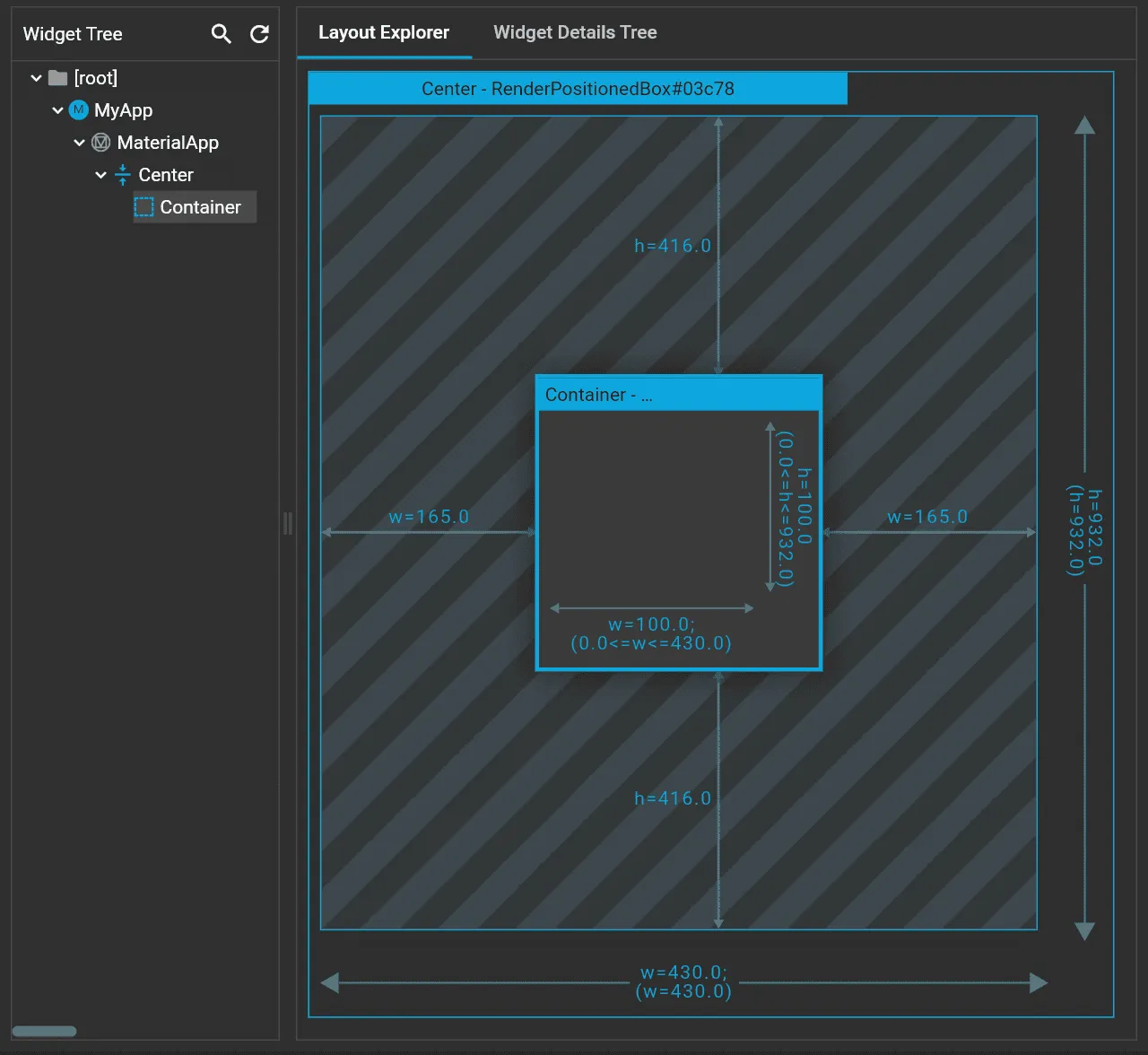The width and height of the screenshot is (1148, 1055).
Task: Click the horizontal scrollbar in Widget Tree
Action: coord(44,1031)
